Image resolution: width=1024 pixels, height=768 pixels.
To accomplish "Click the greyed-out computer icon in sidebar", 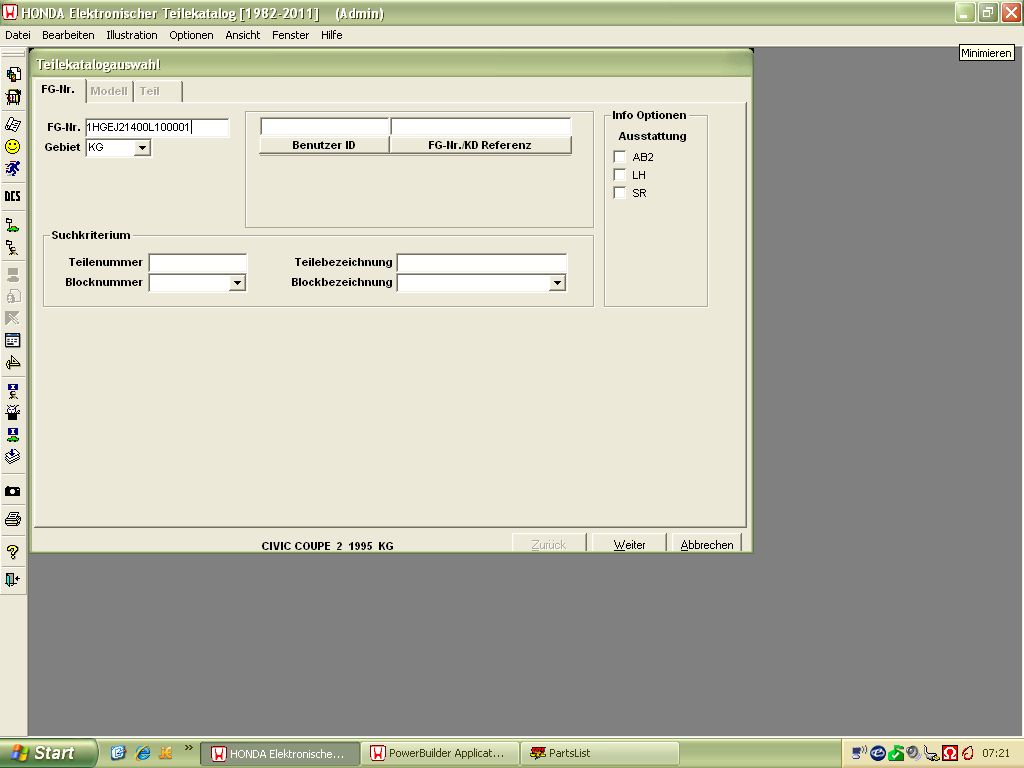I will pos(13,274).
